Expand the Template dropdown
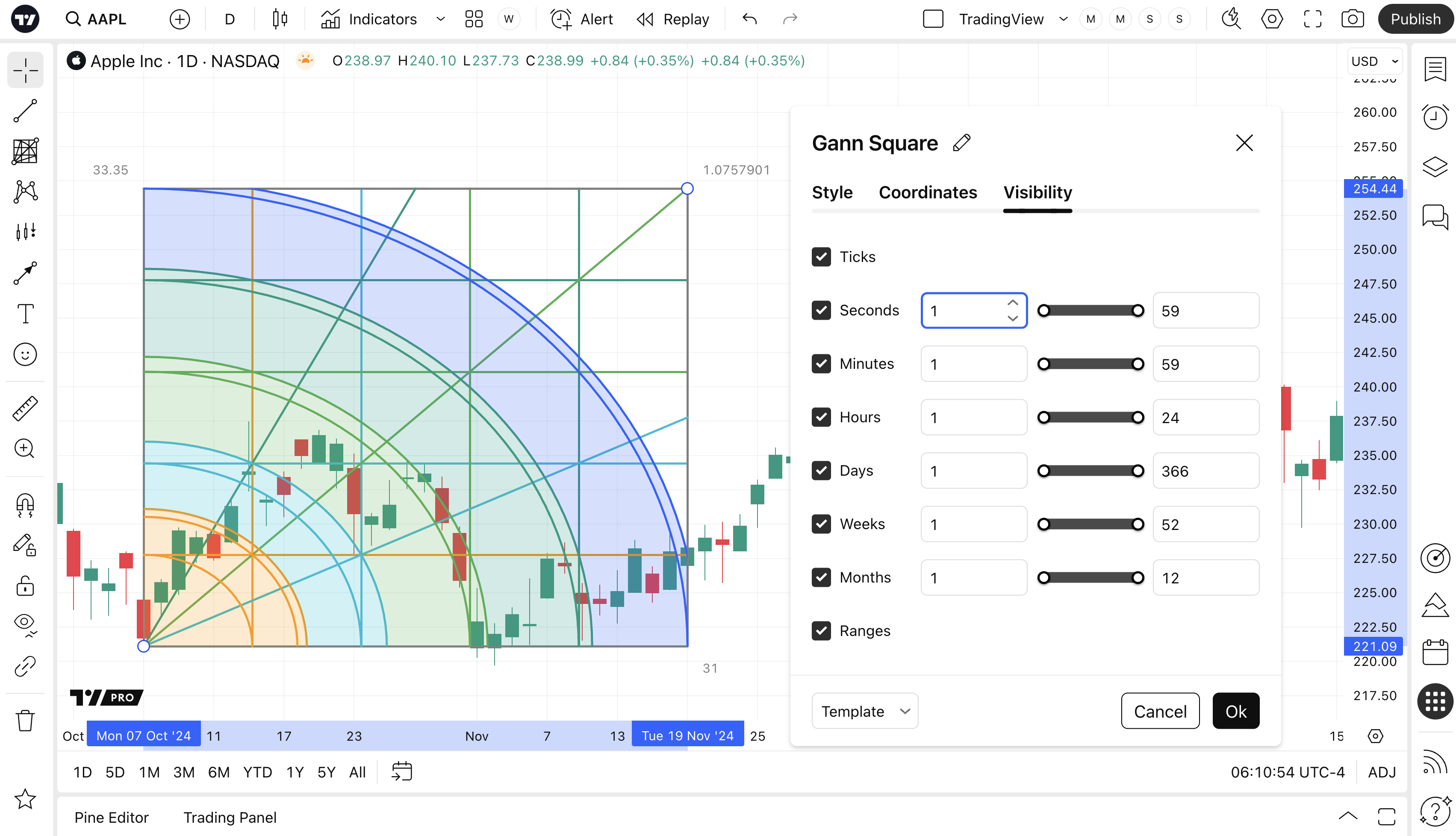Image resolution: width=1456 pixels, height=836 pixels. (x=865, y=711)
